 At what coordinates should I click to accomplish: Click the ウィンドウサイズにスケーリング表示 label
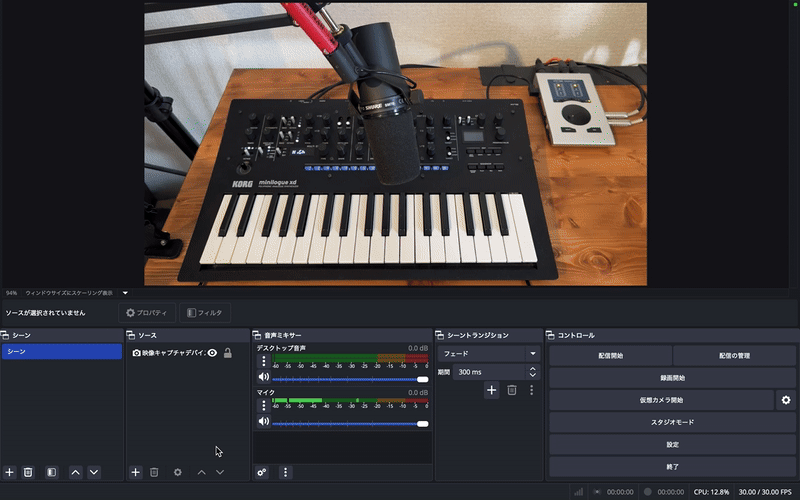69,293
